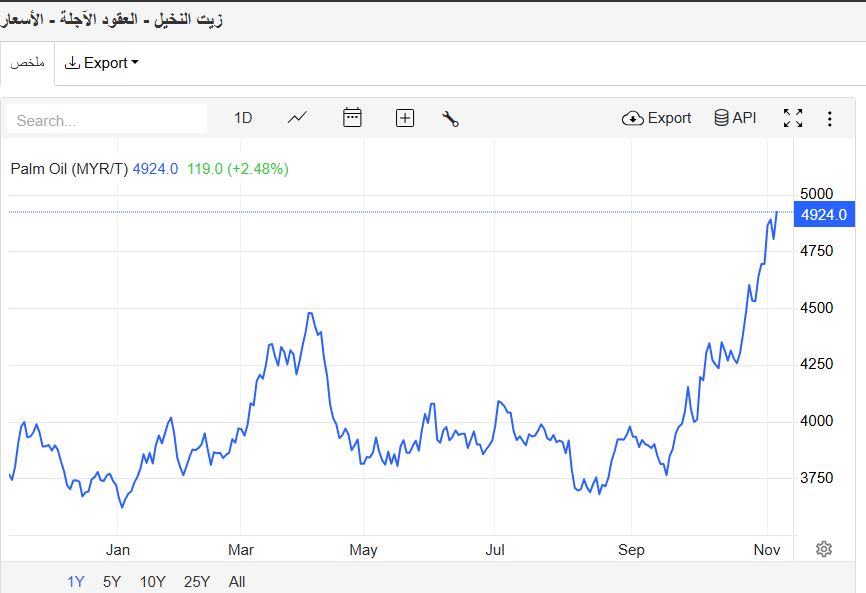Switch to the ملخص tab
The width and height of the screenshot is (866, 593).
click(x=28, y=63)
